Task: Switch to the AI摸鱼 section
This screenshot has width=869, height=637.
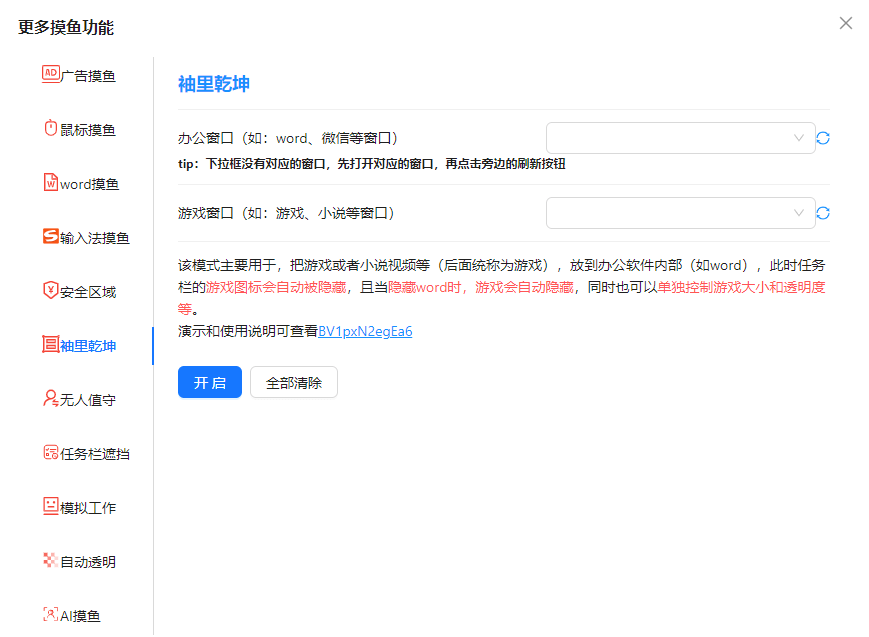Action: pos(80,616)
